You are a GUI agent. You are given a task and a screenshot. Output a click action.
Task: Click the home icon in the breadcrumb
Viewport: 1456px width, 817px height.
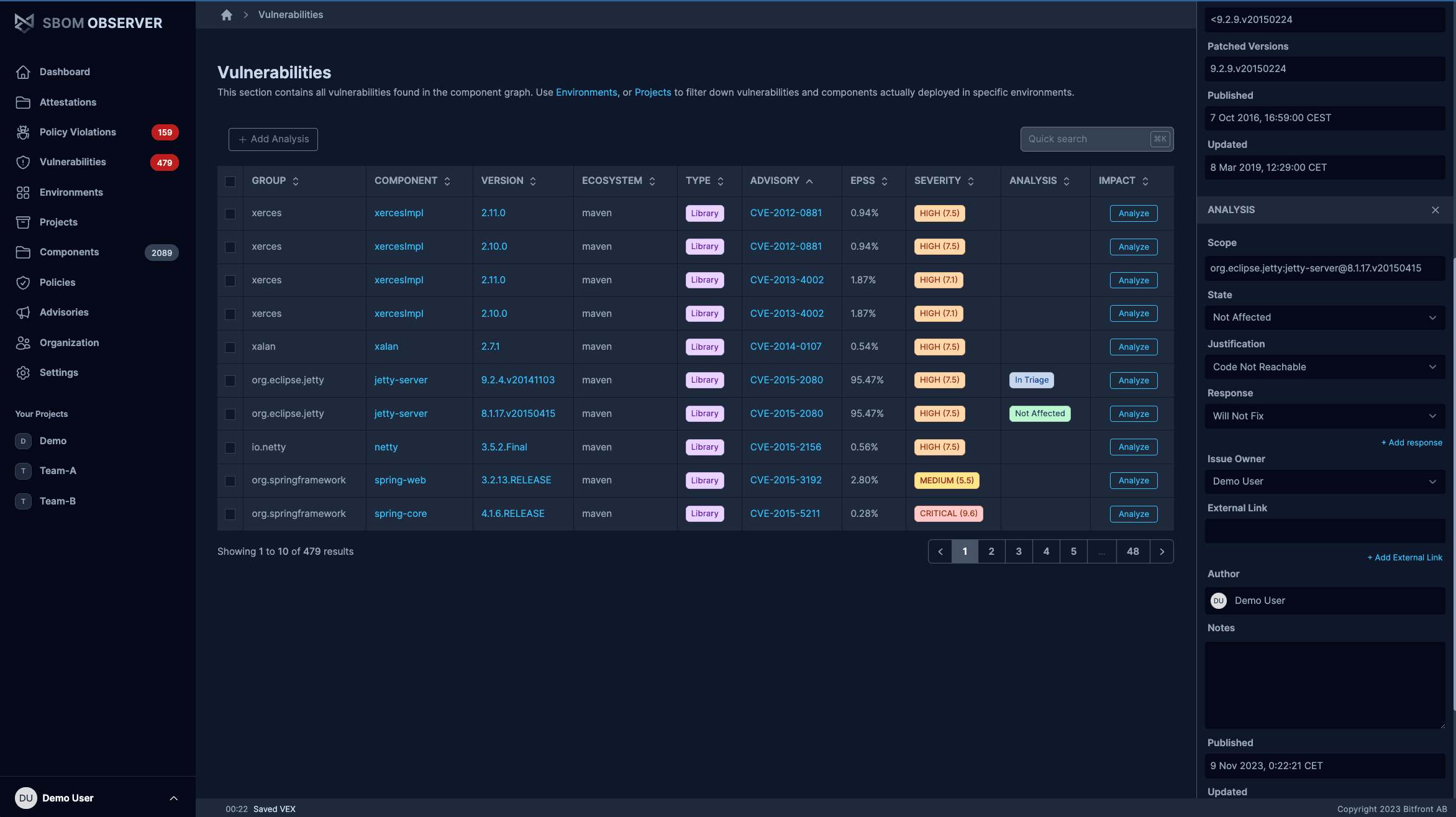(227, 15)
